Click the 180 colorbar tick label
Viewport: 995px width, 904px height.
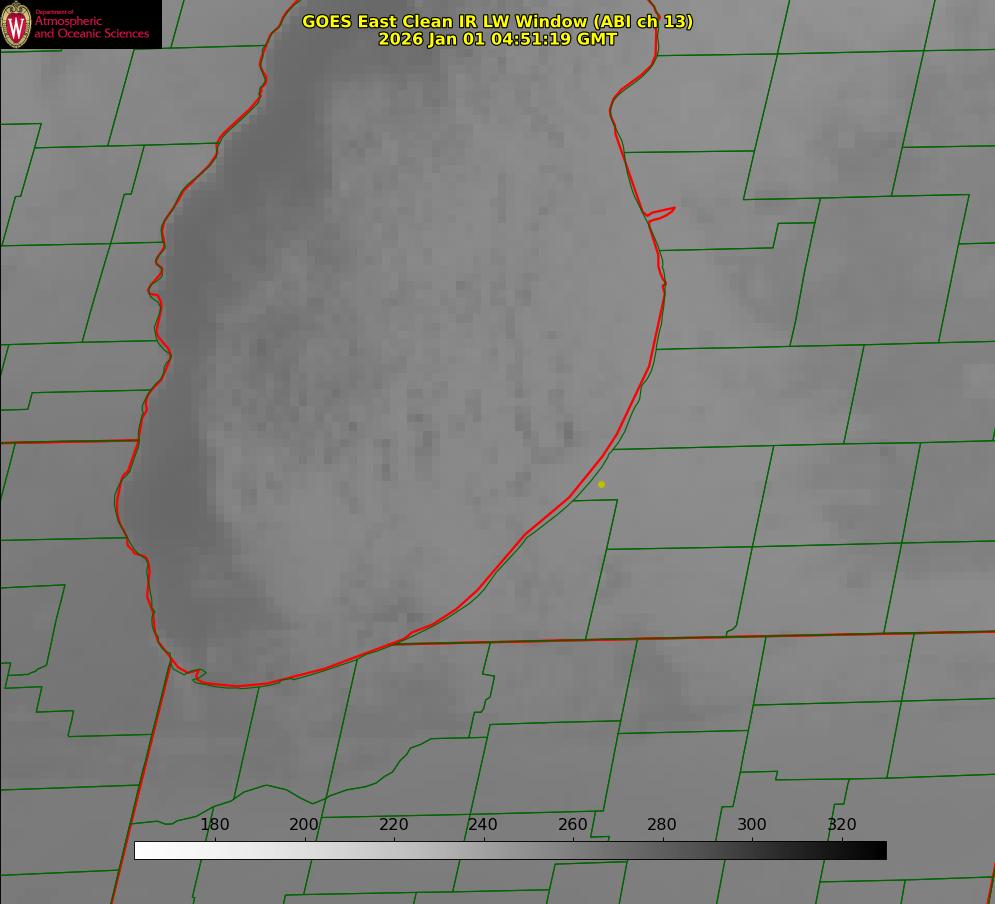(215, 825)
